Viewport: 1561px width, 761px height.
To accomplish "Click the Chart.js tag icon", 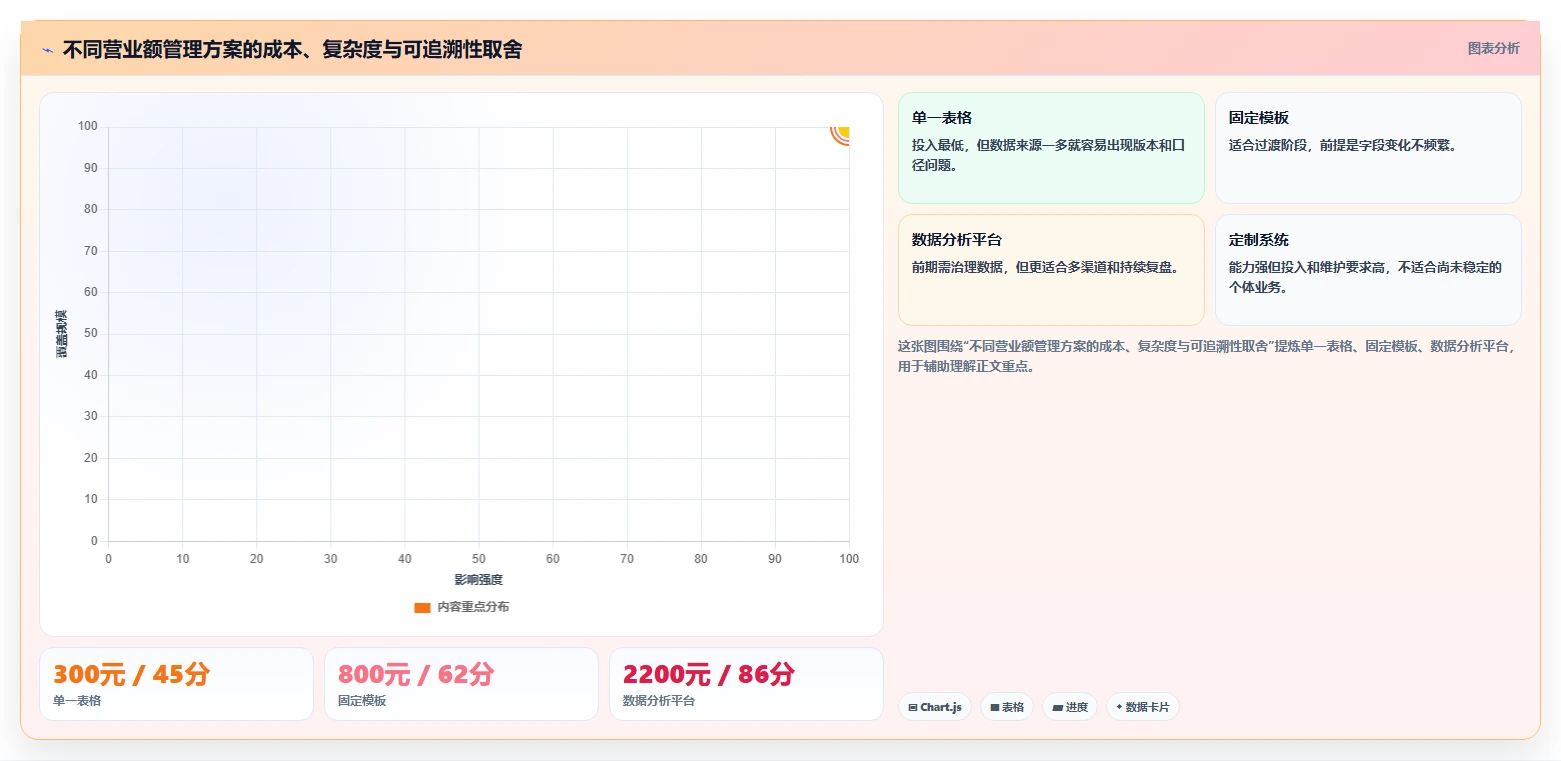I will click(x=913, y=708).
